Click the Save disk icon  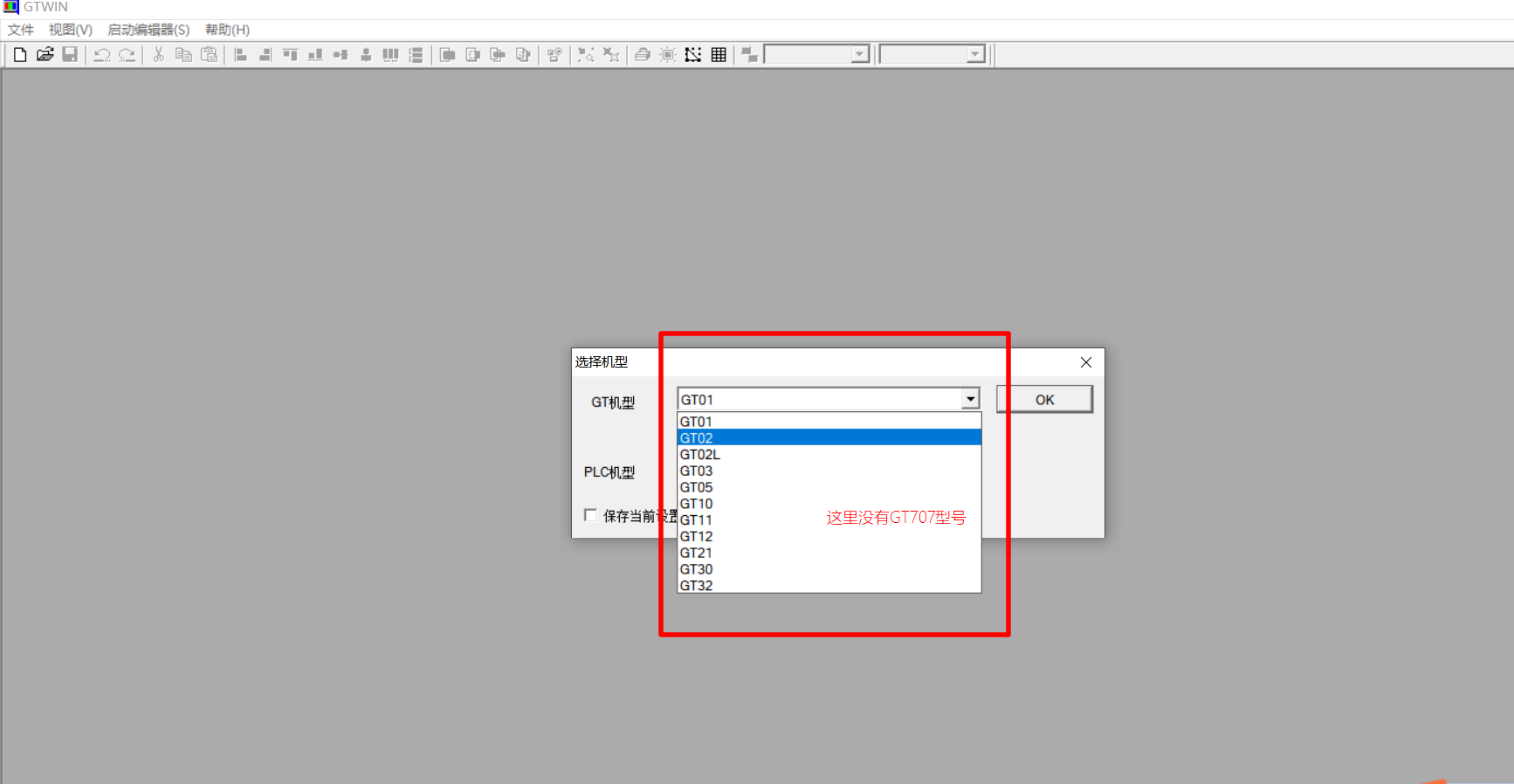pos(70,55)
